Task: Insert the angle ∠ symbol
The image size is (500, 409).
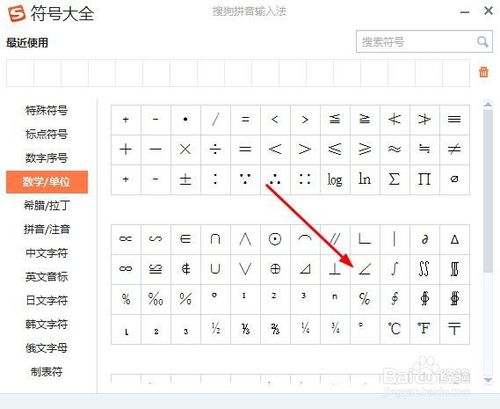Action: pyautogui.click(x=365, y=269)
